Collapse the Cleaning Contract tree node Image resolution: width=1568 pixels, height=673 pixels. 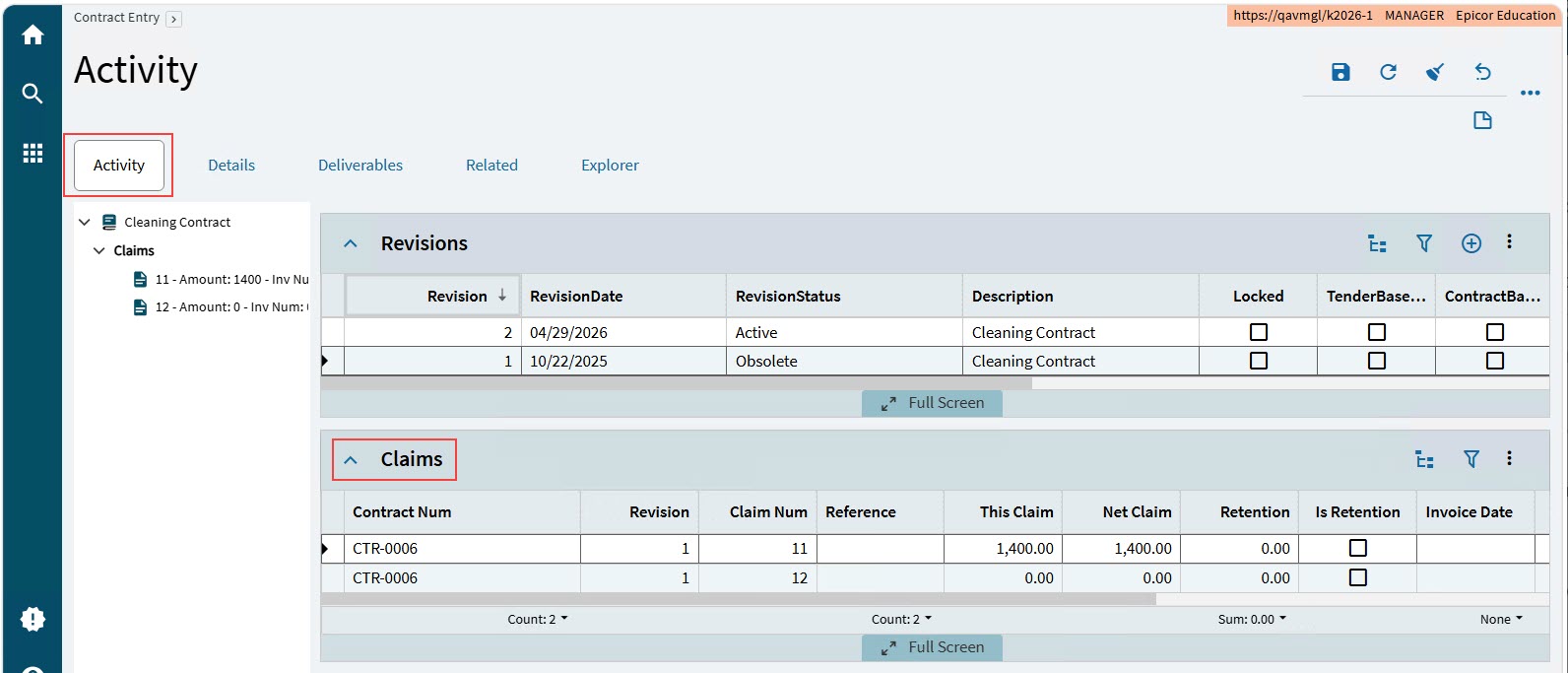click(85, 222)
